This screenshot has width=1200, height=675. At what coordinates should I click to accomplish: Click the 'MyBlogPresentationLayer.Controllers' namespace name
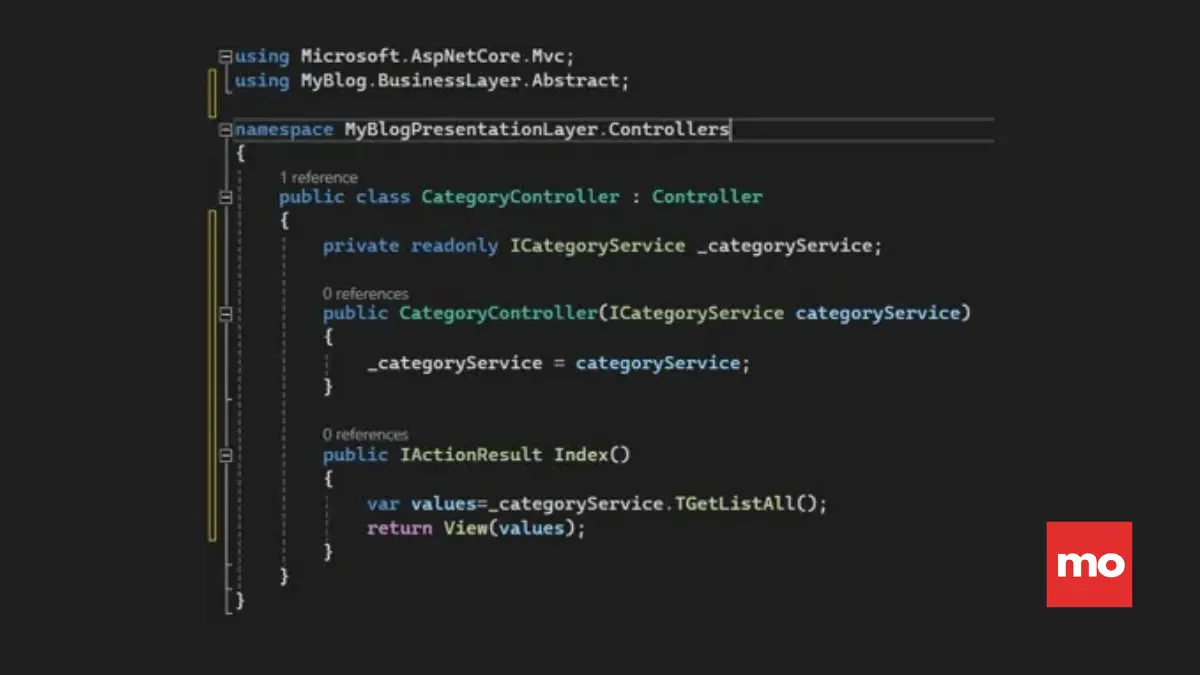pyautogui.click(x=537, y=129)
